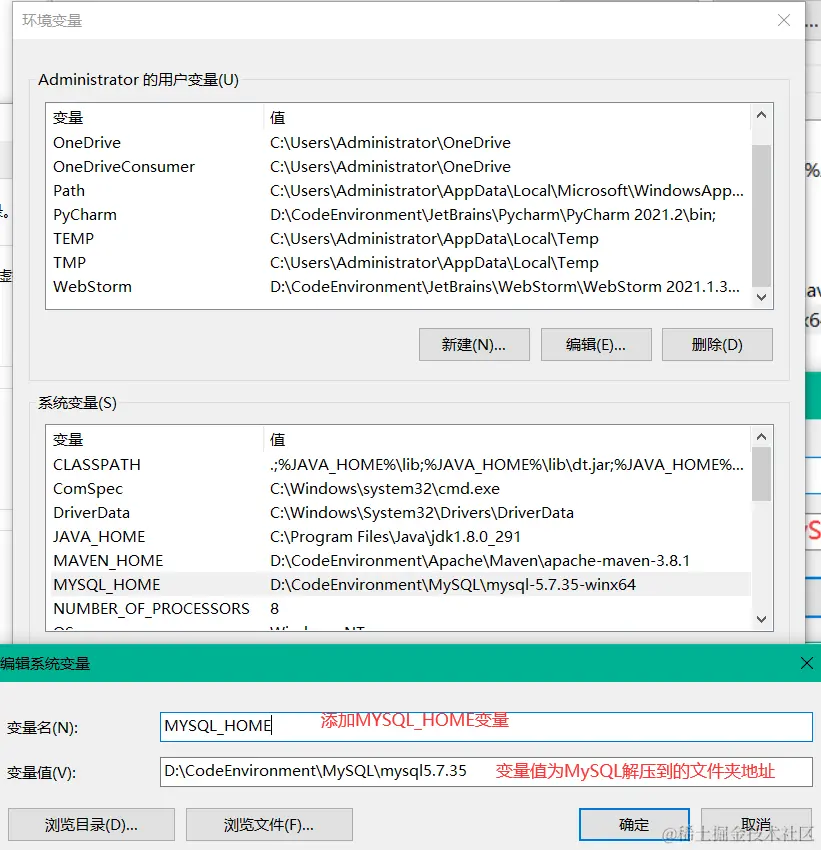Click the 编辑(E) button to edit a variable
Image resolution: width=821 pixels, height=850 pixels.
pos(596,344)
